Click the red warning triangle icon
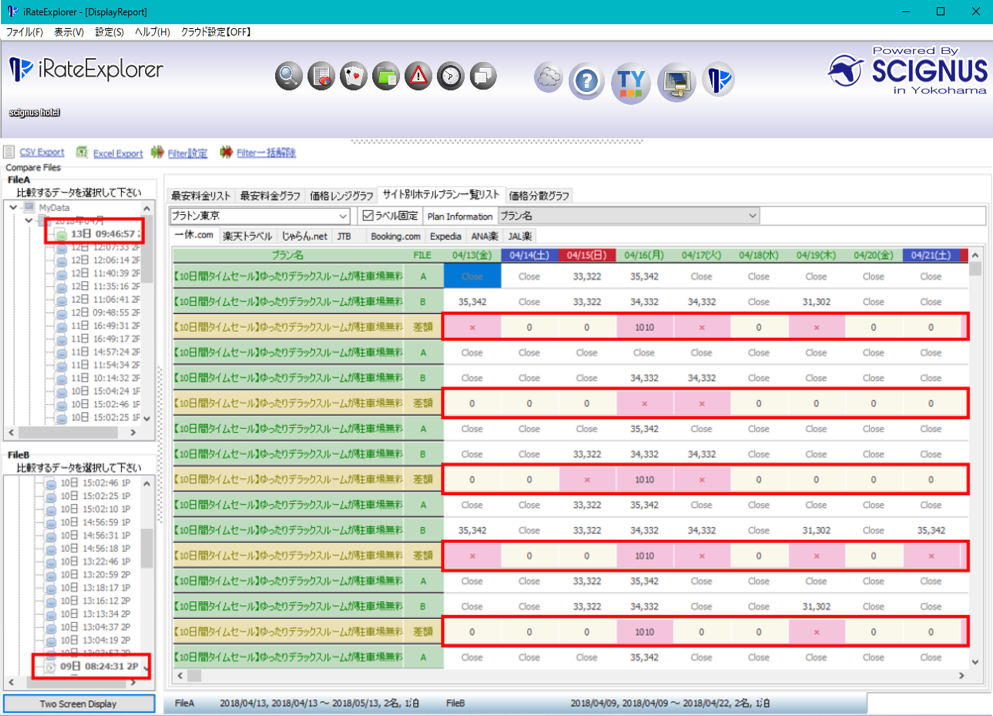The height and width of the screenshot is (716, 993). tap(418, 76)
